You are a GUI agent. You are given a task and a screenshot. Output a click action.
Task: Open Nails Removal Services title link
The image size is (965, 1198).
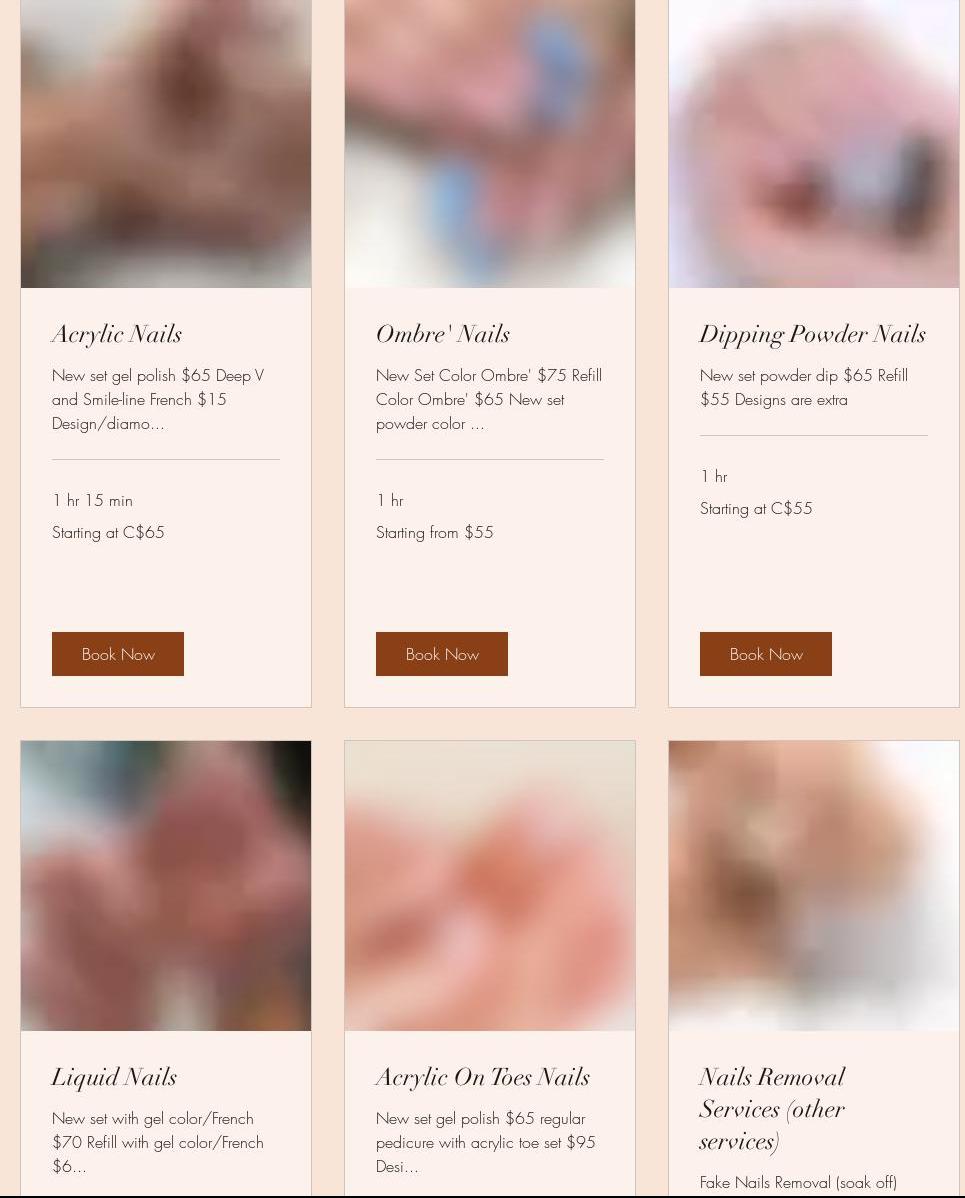coord(772,1109)
